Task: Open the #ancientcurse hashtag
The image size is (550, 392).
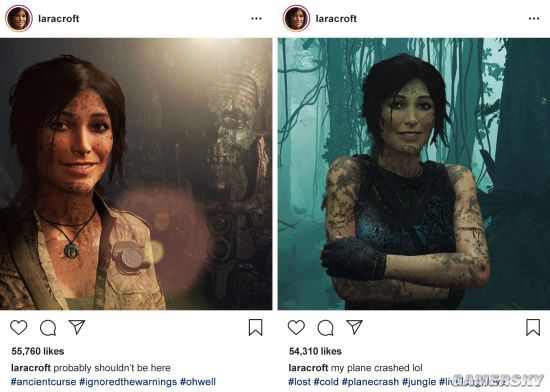Action: [x=43, y=381]
